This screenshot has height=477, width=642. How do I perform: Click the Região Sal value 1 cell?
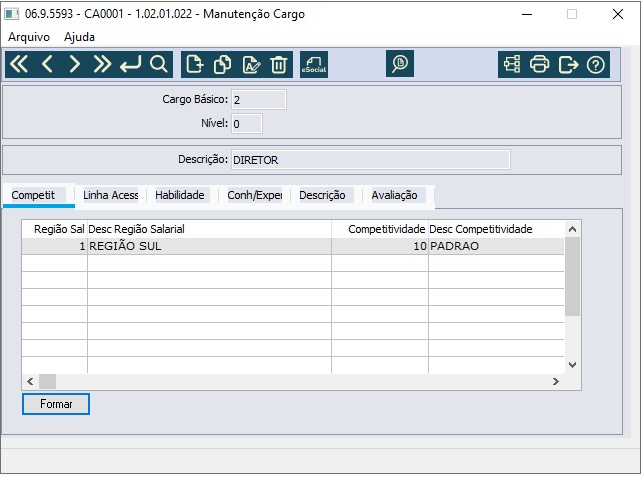[54, 246]
